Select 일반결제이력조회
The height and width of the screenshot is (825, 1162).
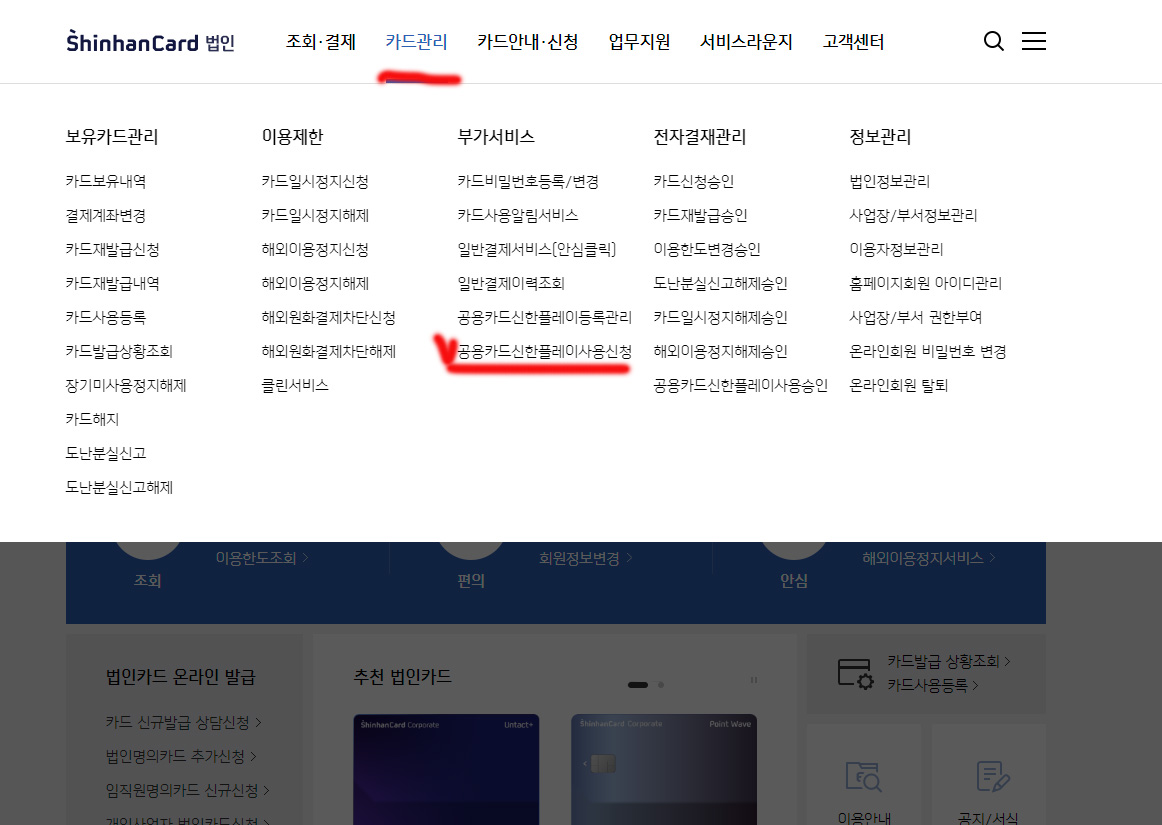click(511, 283)
